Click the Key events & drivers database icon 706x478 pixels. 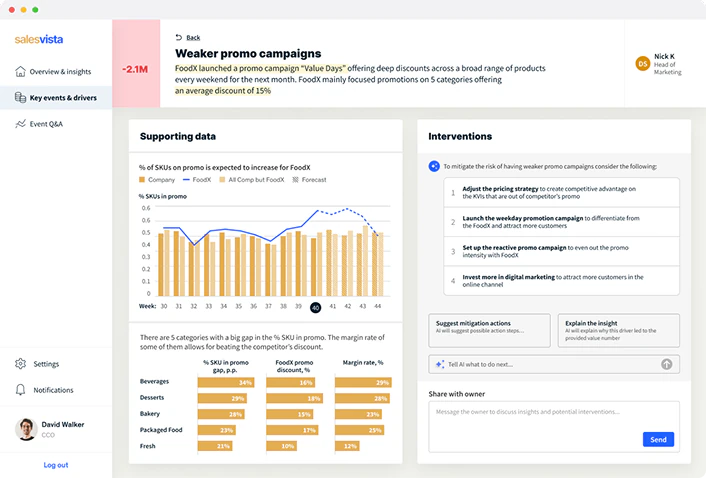(x=20, y=98)
